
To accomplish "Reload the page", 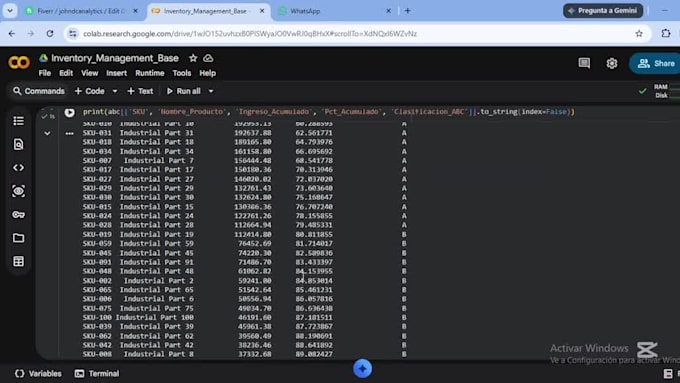I will [x=50, y=33].
